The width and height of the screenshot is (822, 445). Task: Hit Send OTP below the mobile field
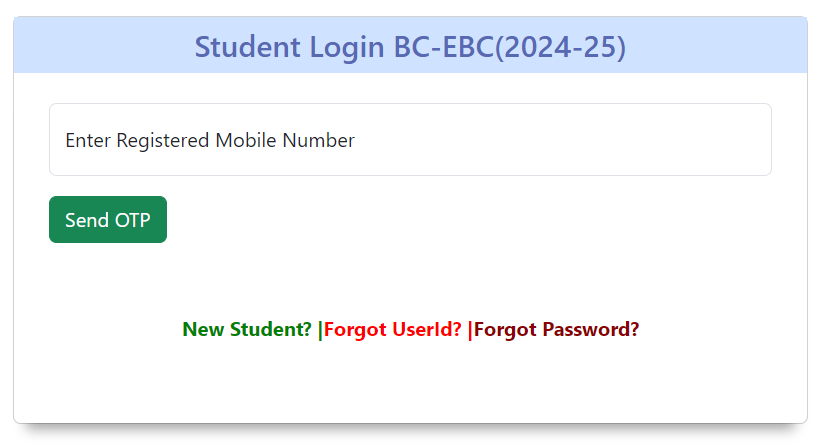(108, 220)
